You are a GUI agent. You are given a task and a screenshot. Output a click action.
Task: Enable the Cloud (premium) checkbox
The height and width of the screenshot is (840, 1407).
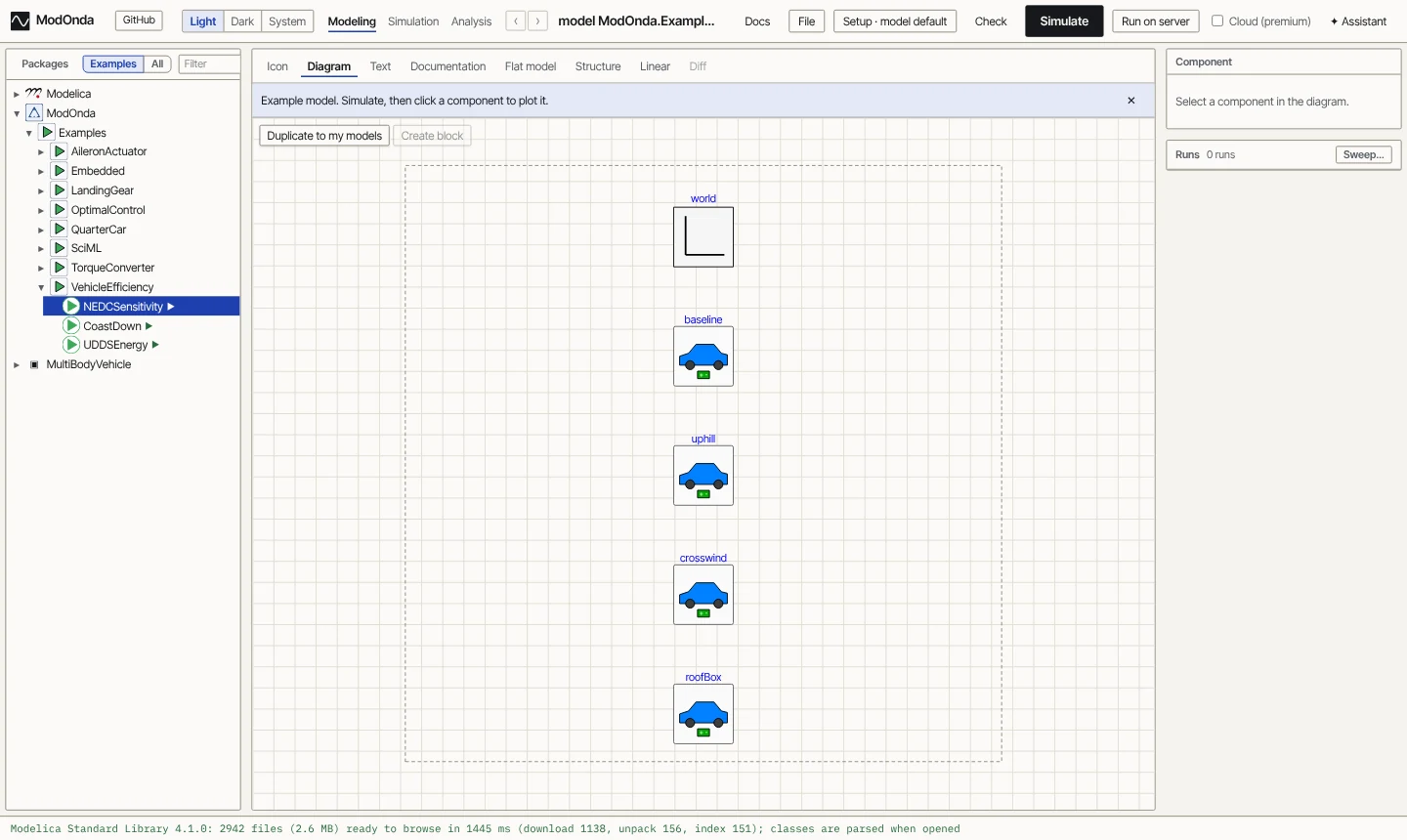click(x=1217, y=21)
